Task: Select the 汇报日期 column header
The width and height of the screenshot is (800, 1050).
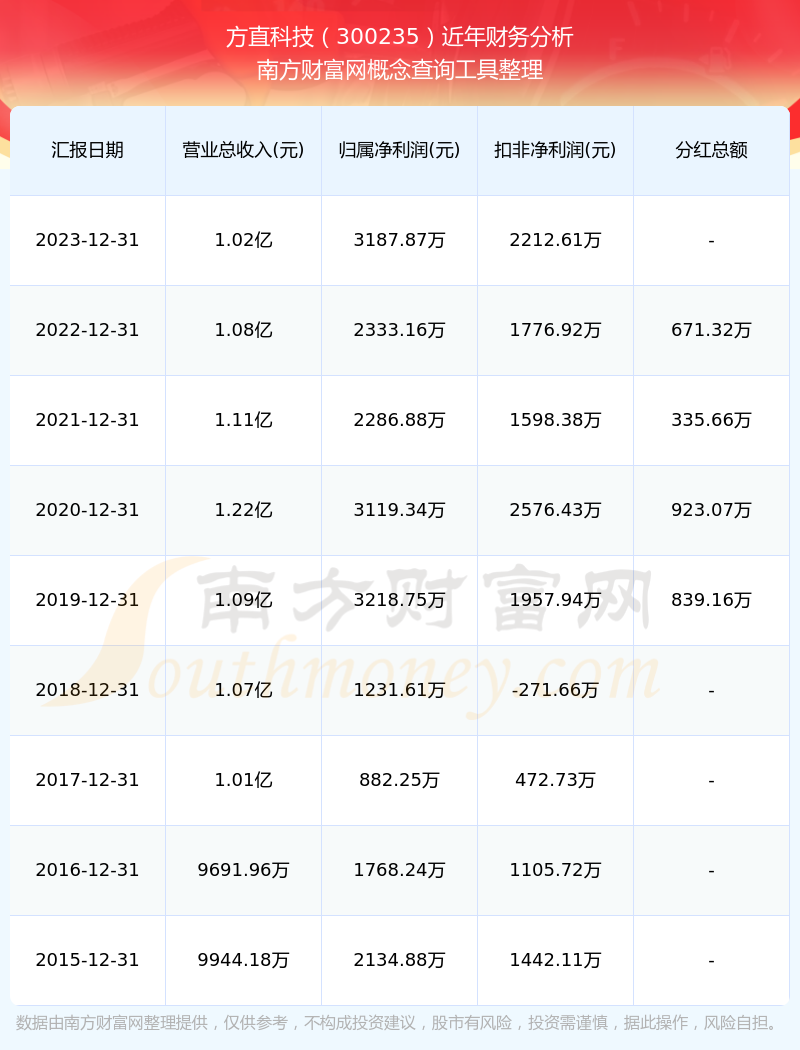Action: point(88,150)
